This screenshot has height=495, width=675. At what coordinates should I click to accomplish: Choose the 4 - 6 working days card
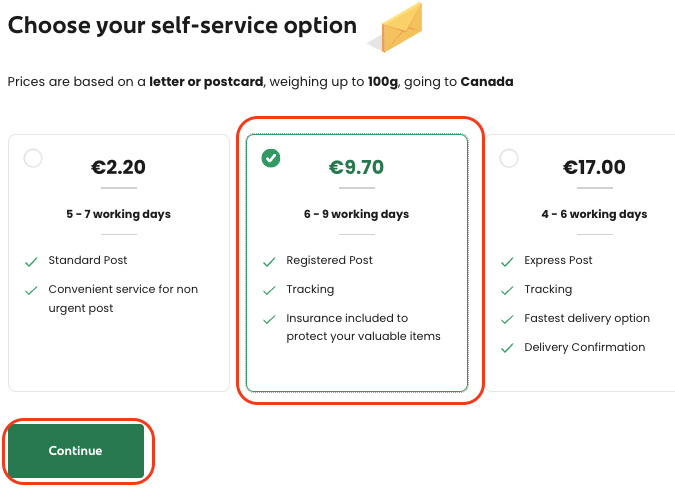(x=580, y=263)
